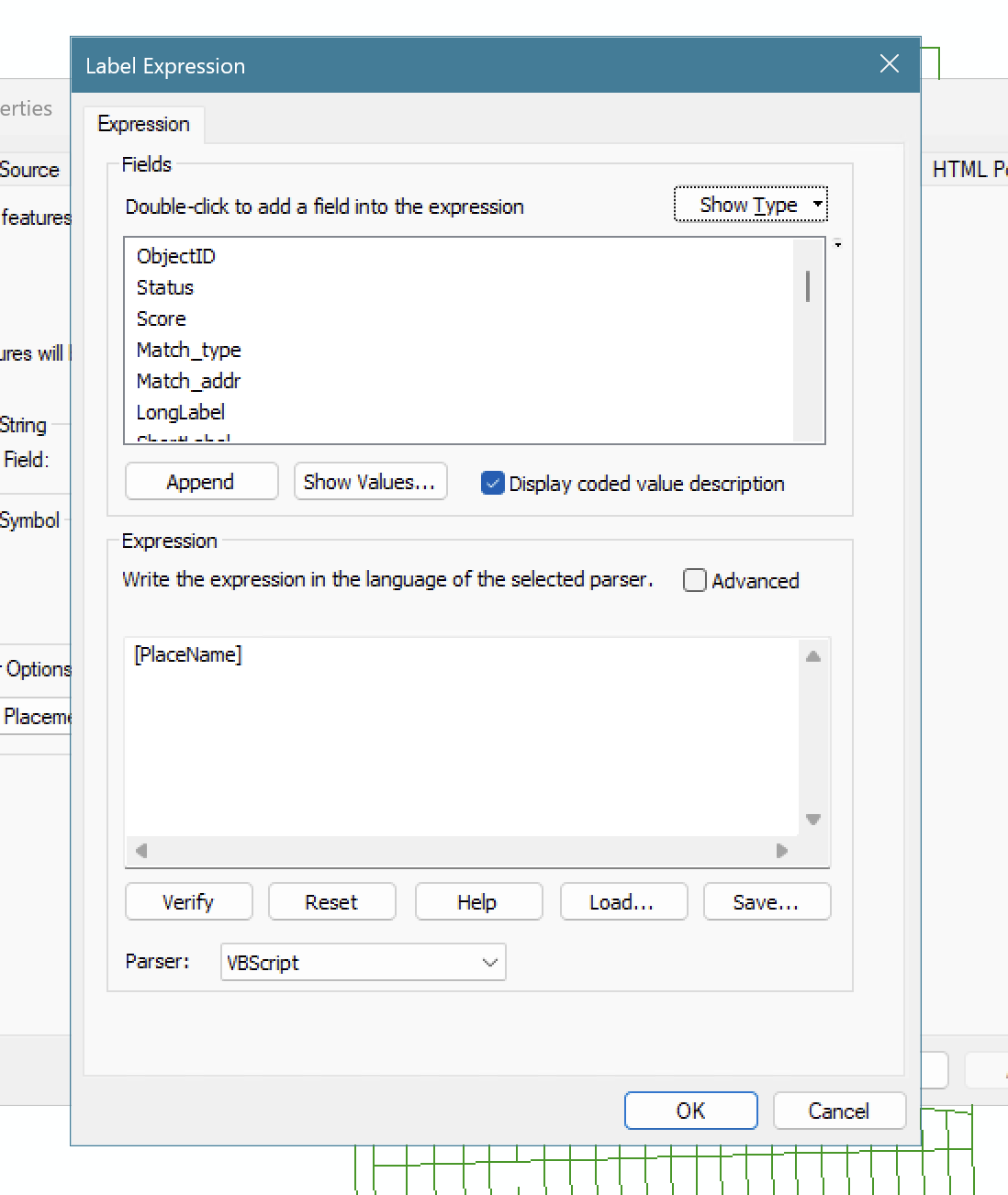Image resolution: width=1008 pixels, height=1195 pixels.
Task: Click the Append button
Action: click(201, 481)
